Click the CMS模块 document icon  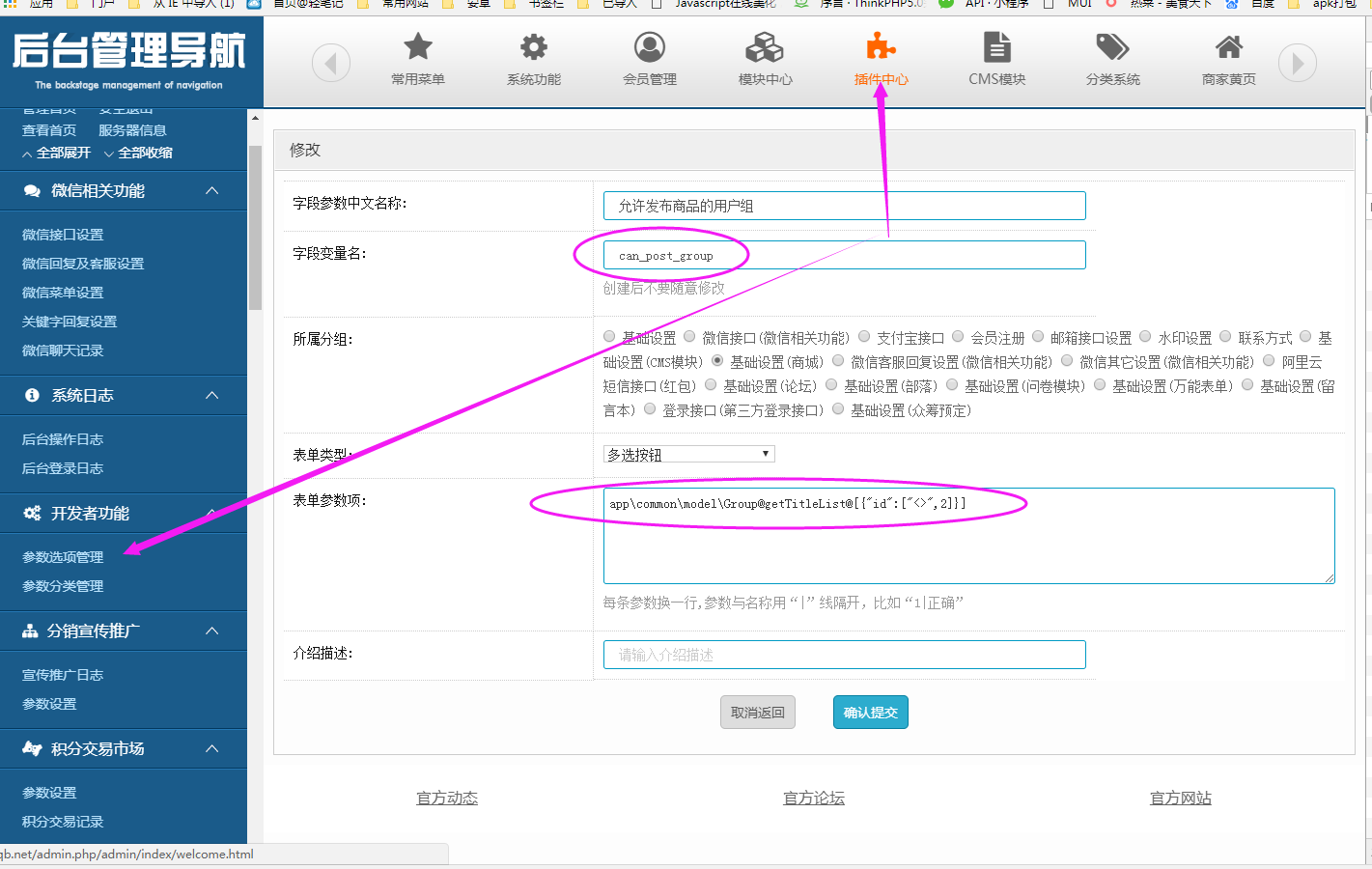coord(996,47)
